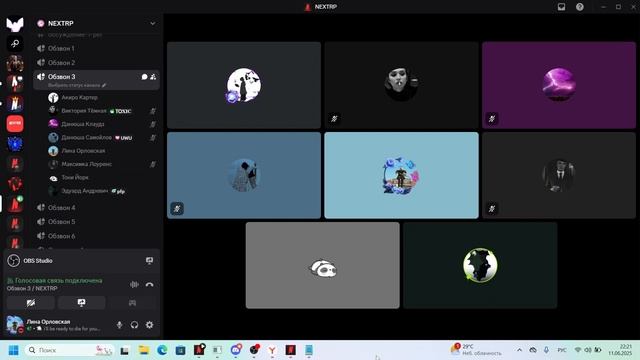
Task: Click the Windows Start button
Action: click(x=13, y=350)
